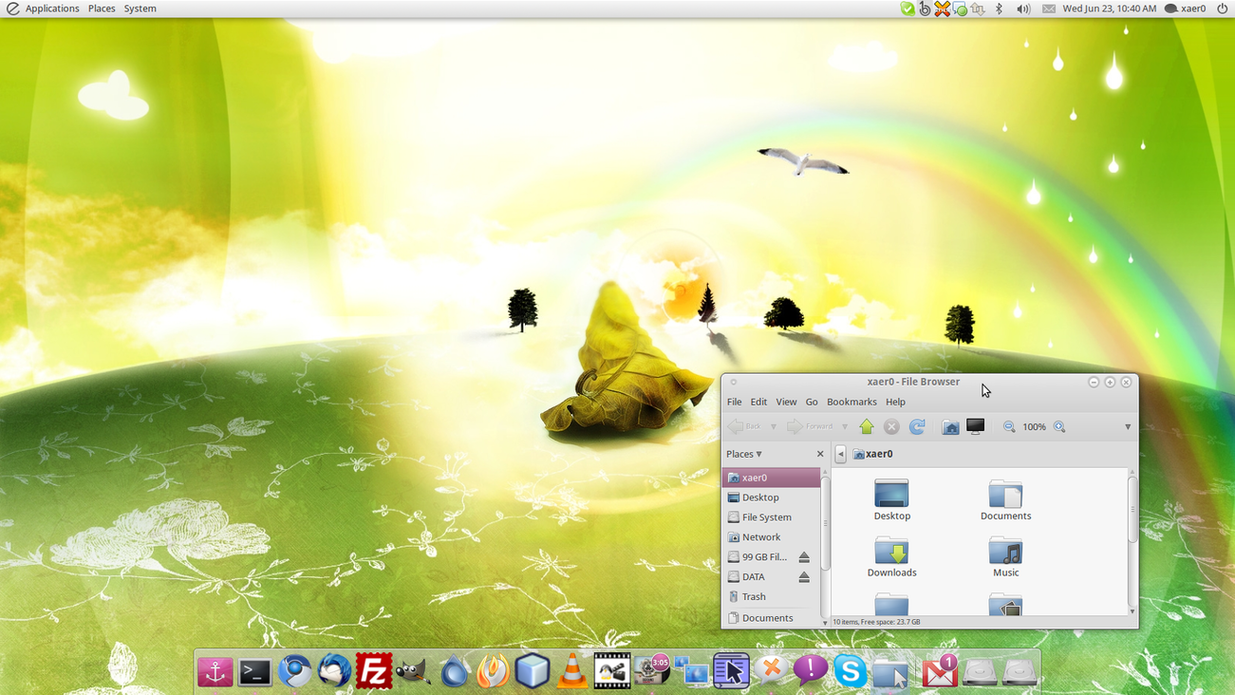
Task: Click the Back button in File Browser
Action: pyautogui.click(x=745, y=427)
